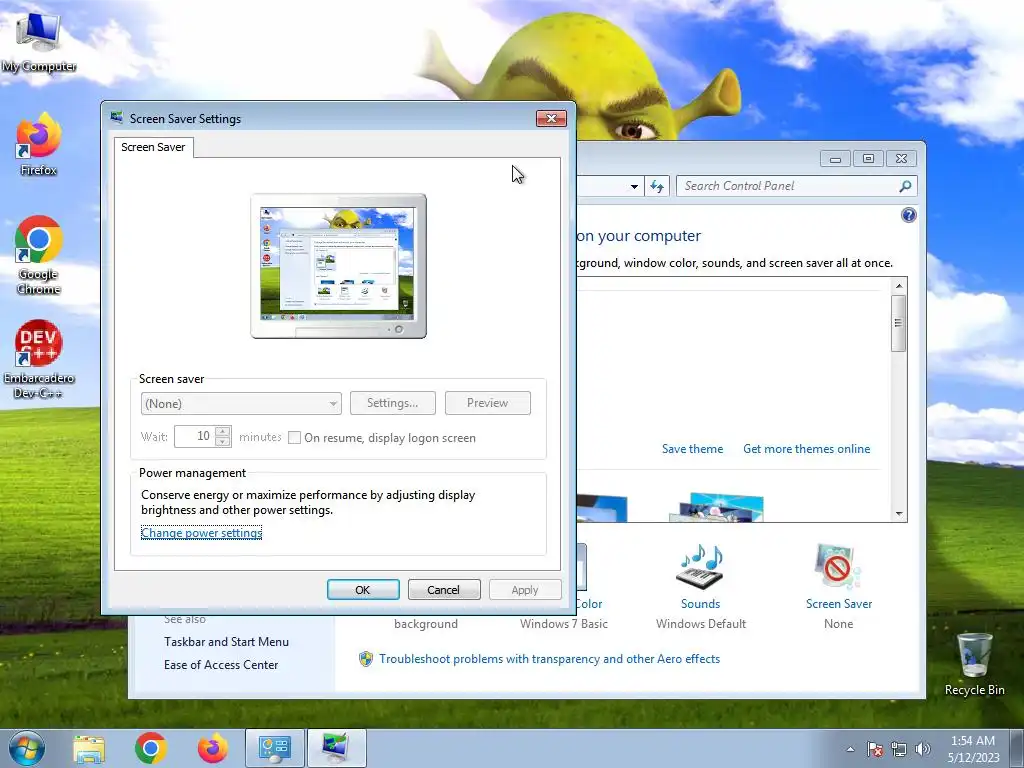Expand the Control Panel address bar dropdown

coord(634,187)
